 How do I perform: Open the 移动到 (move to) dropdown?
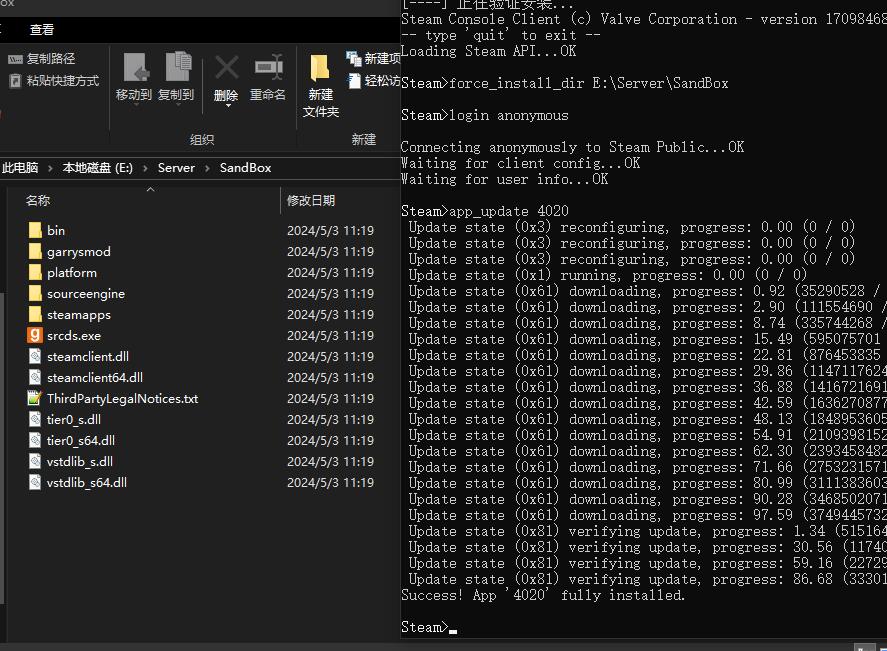click(134, 77)
